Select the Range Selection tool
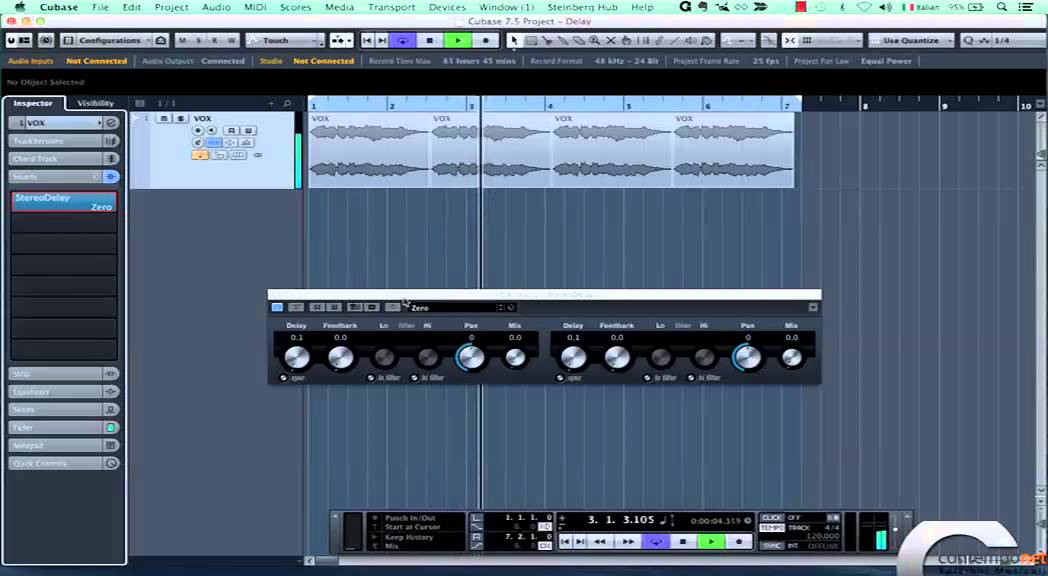This screenshot has width=1048, height=576. click(x=531, y=41)
